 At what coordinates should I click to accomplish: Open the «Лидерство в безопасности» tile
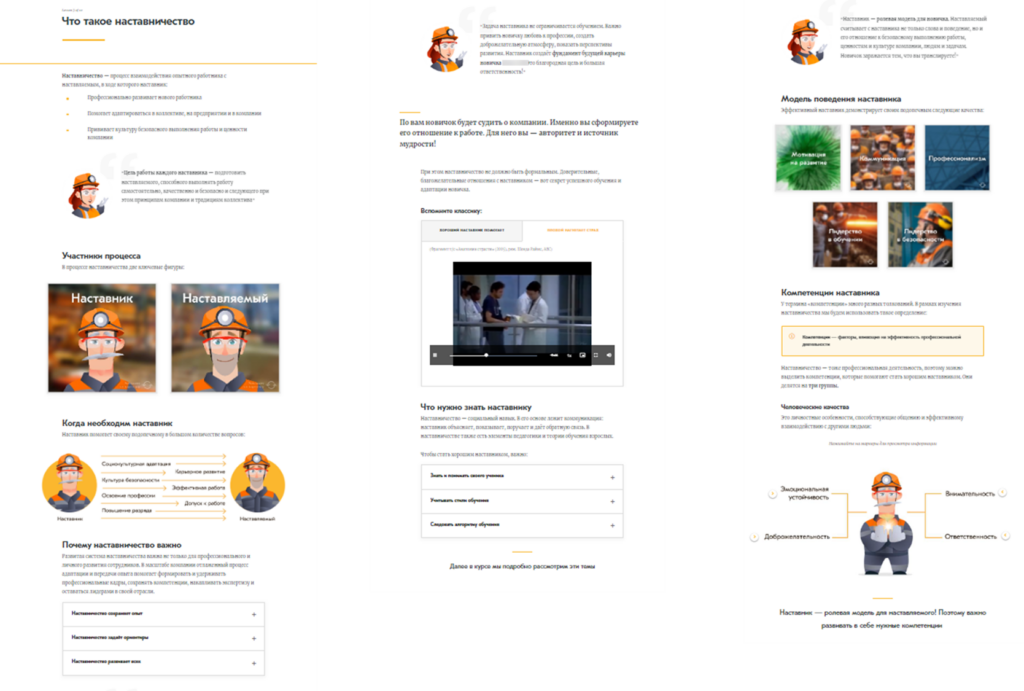pyautogui.click(x=920, y=234)
